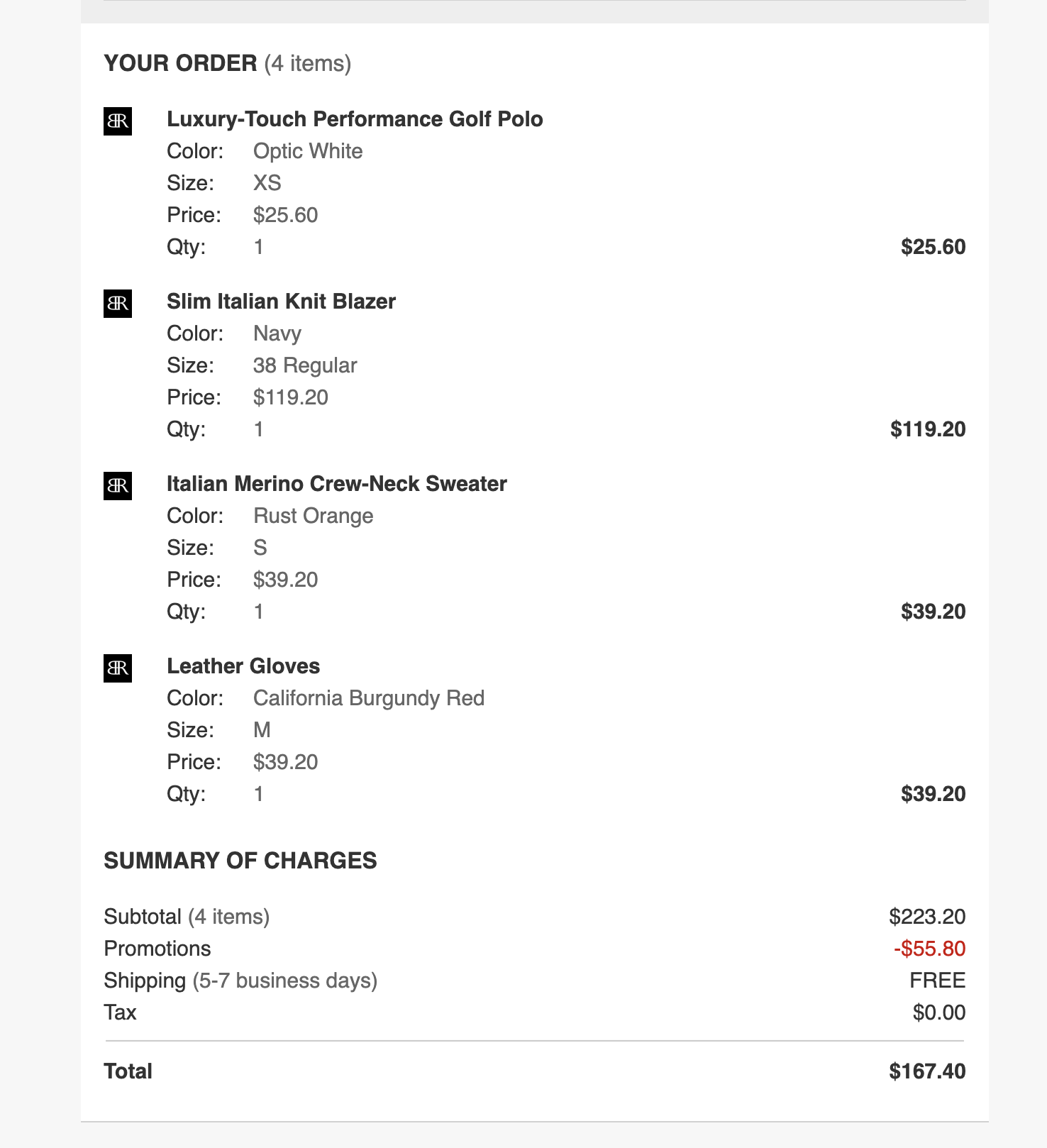Click the $119.20 blazer line total

point(928,429)
